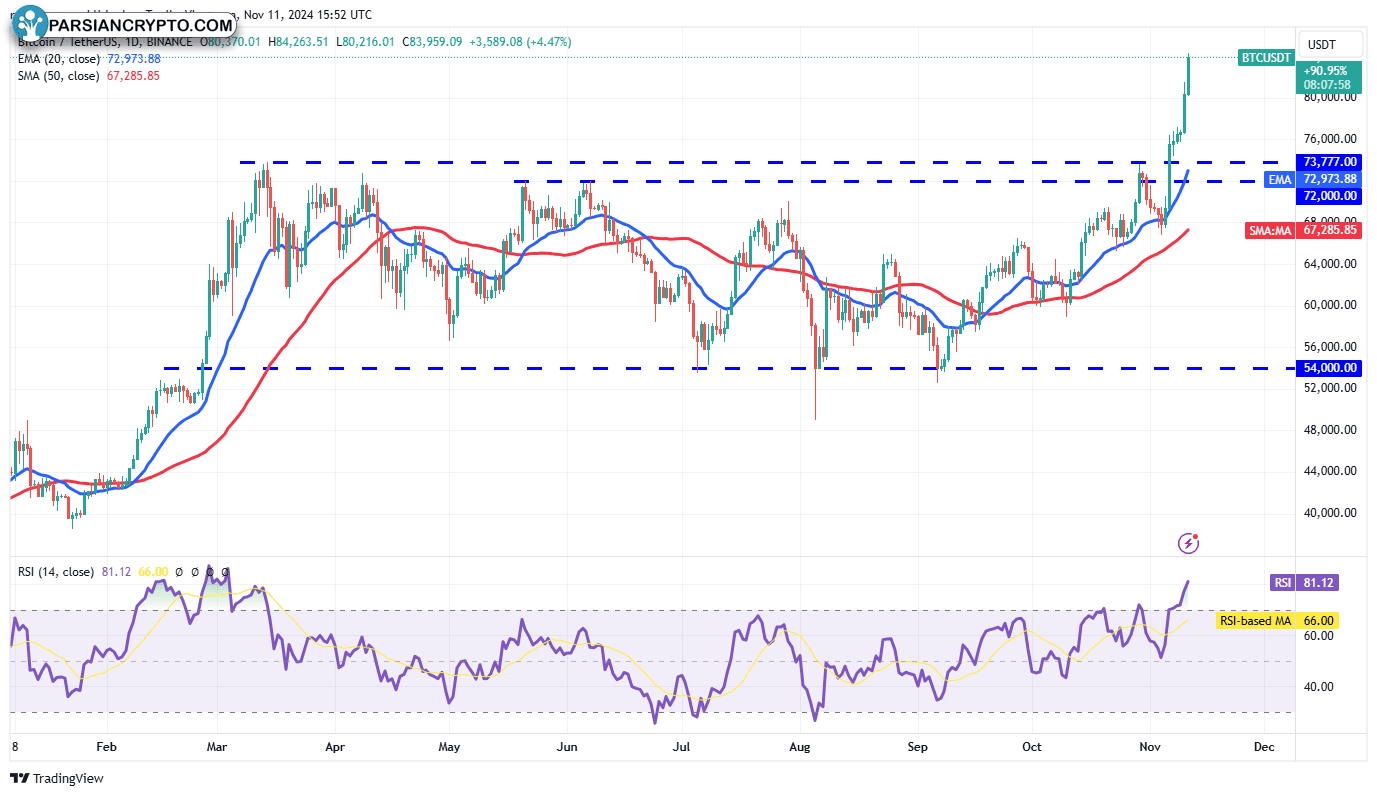Viewport: 1377px width, 796px height.
Task: Click the purple lightning bolt icon
Action: click(x=1189, y=543)
